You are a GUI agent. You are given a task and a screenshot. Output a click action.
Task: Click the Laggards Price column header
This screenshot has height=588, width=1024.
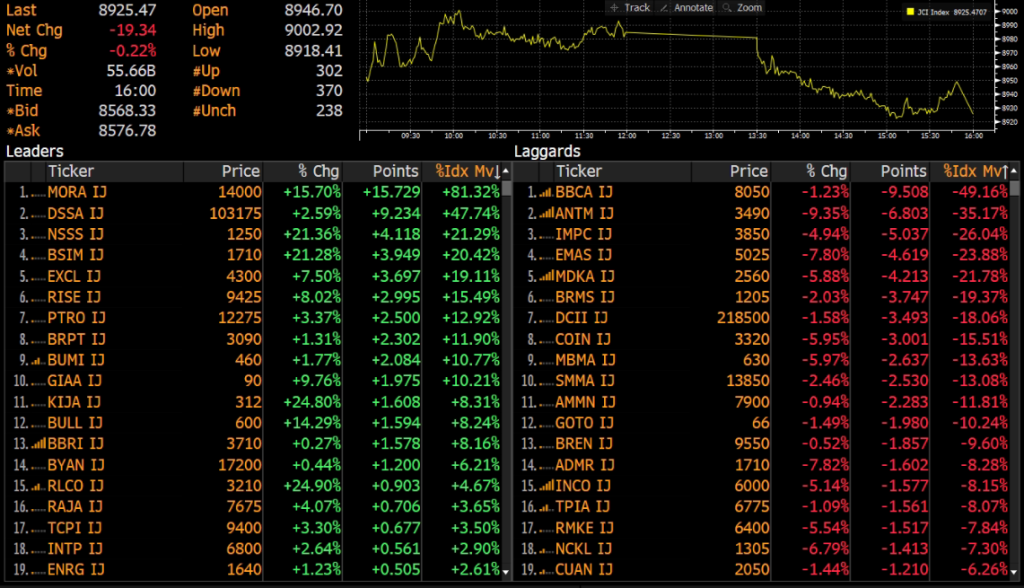click(748, 171)
